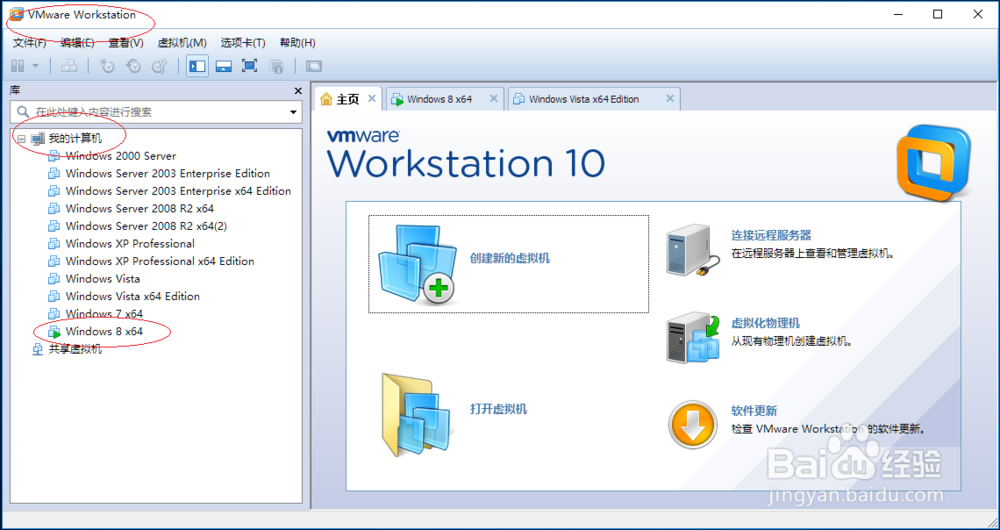Open the 查看(V) menu
1000x530 pixels.
(x=126, y=43)
